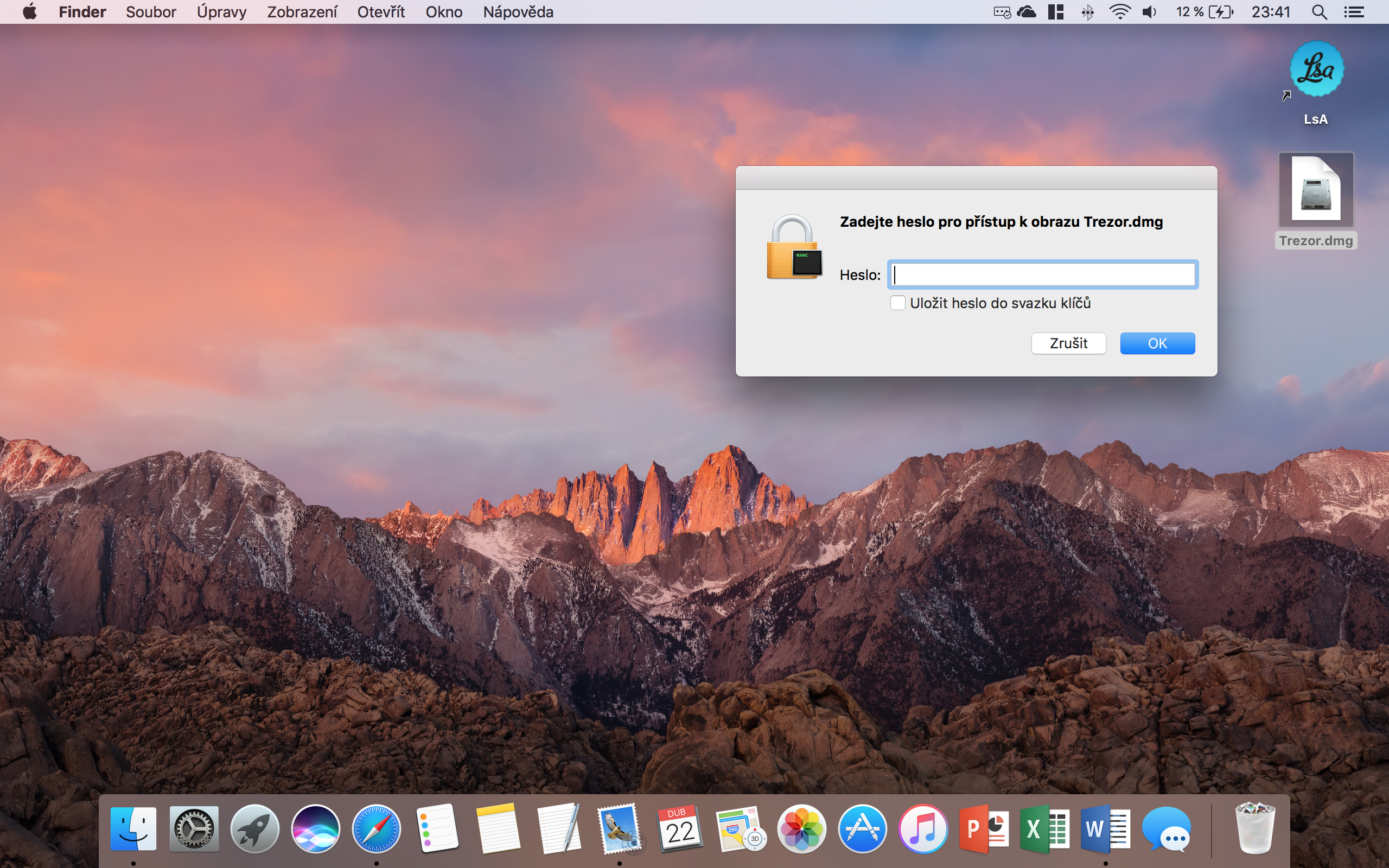Confirm the password with OK
The image size is (1389, 868).
click(1157, 343)
